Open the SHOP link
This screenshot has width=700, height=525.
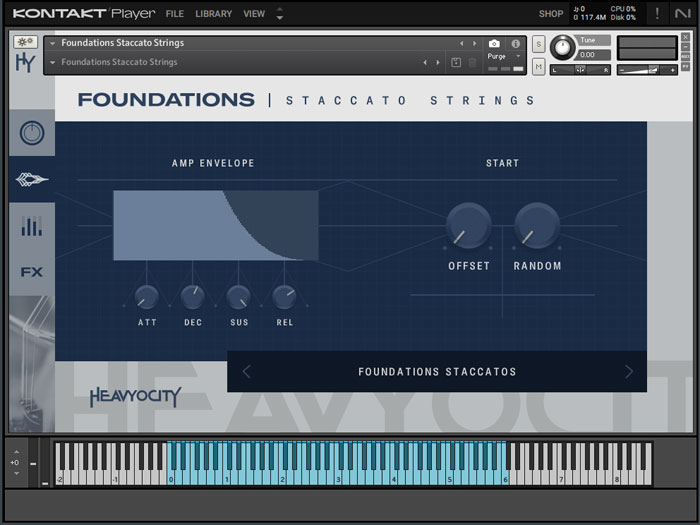(550, 14)
